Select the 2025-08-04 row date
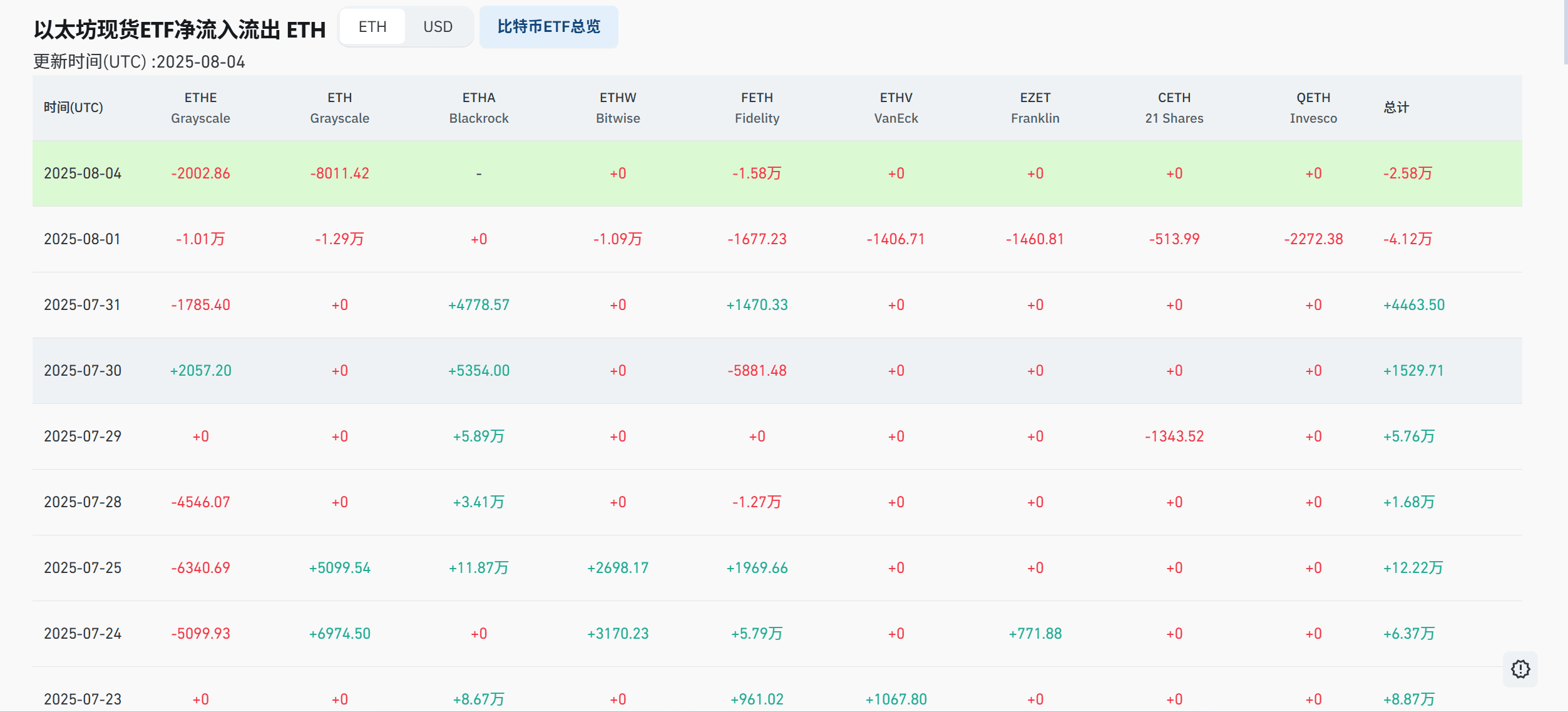1568x712 pixels. click(83, 173)
